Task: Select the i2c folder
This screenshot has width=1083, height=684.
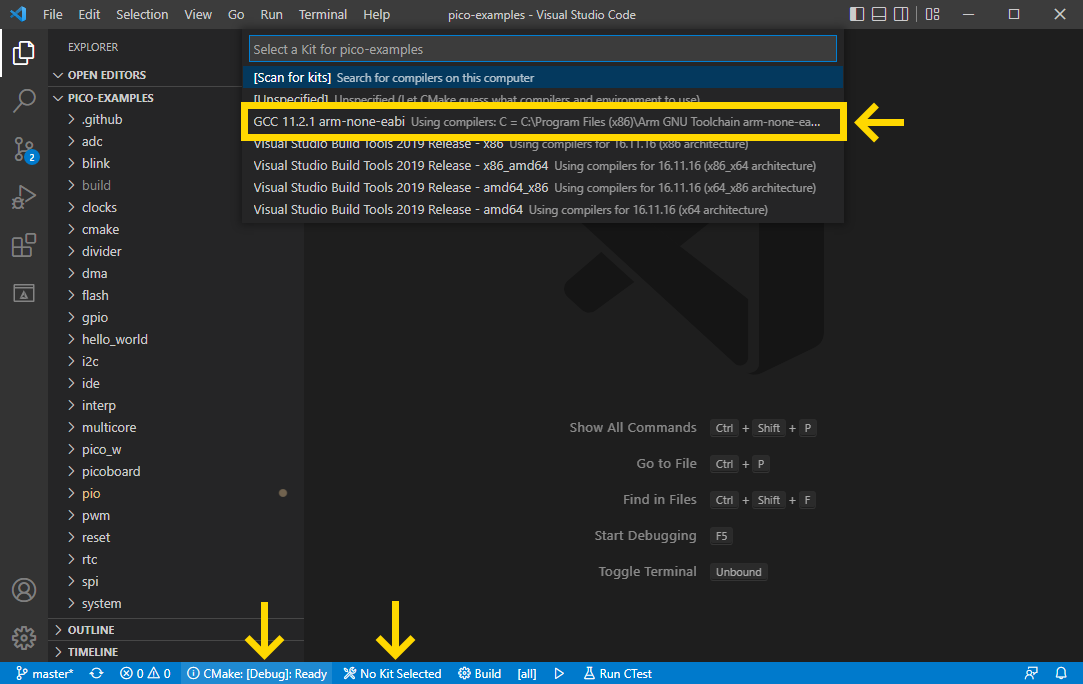Action: tap(90, 361)
